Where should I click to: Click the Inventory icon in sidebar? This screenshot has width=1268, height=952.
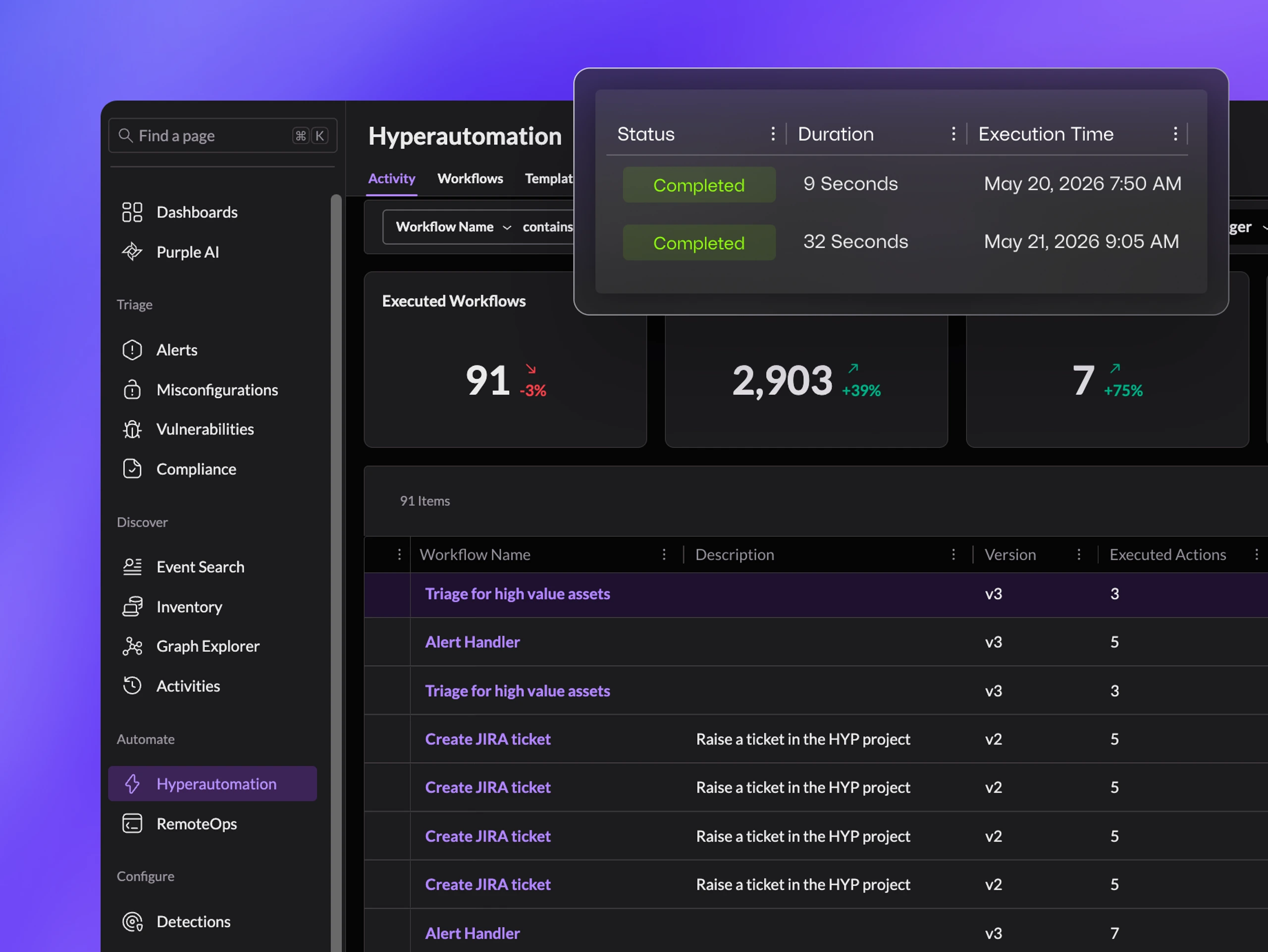pos(132,606)
